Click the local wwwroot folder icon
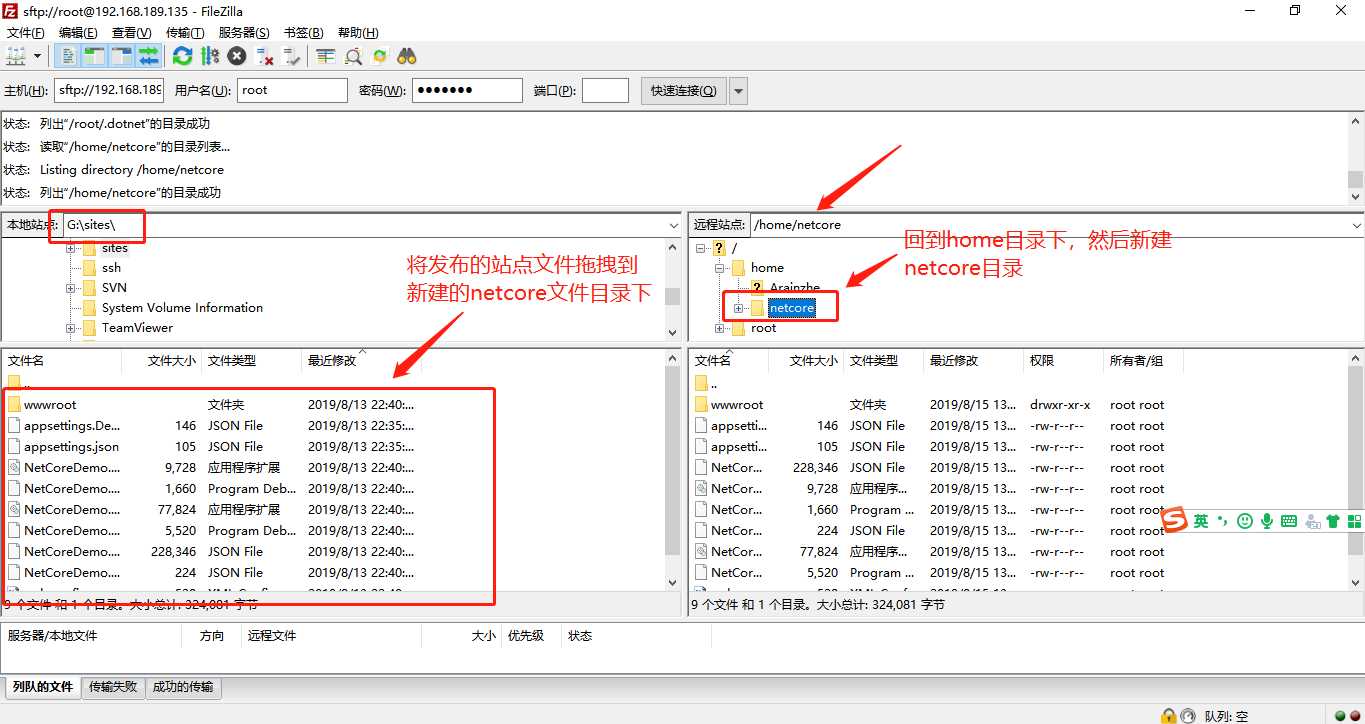Viewport: 1365px width, 724px height. tap(14, 405)
